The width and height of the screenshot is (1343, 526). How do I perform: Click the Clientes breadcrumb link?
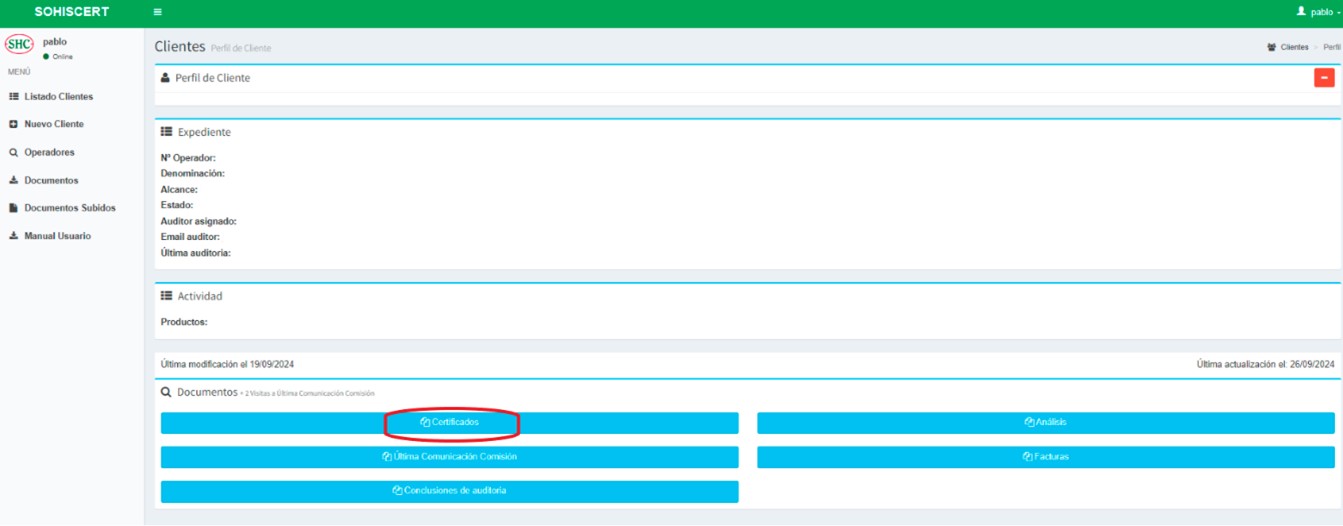tap(1293, 47)
